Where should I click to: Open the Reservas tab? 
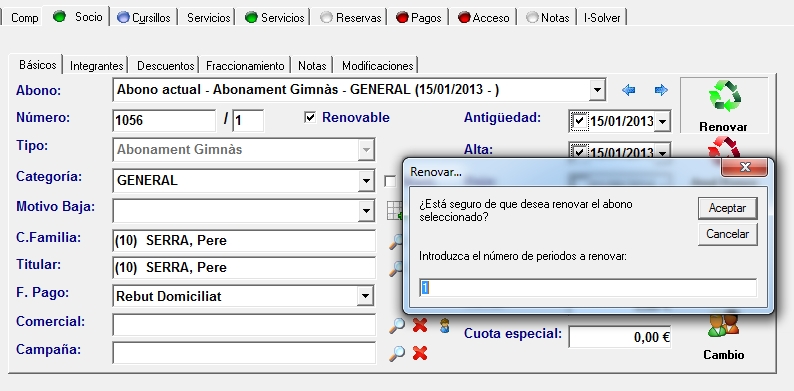(351, 18)
